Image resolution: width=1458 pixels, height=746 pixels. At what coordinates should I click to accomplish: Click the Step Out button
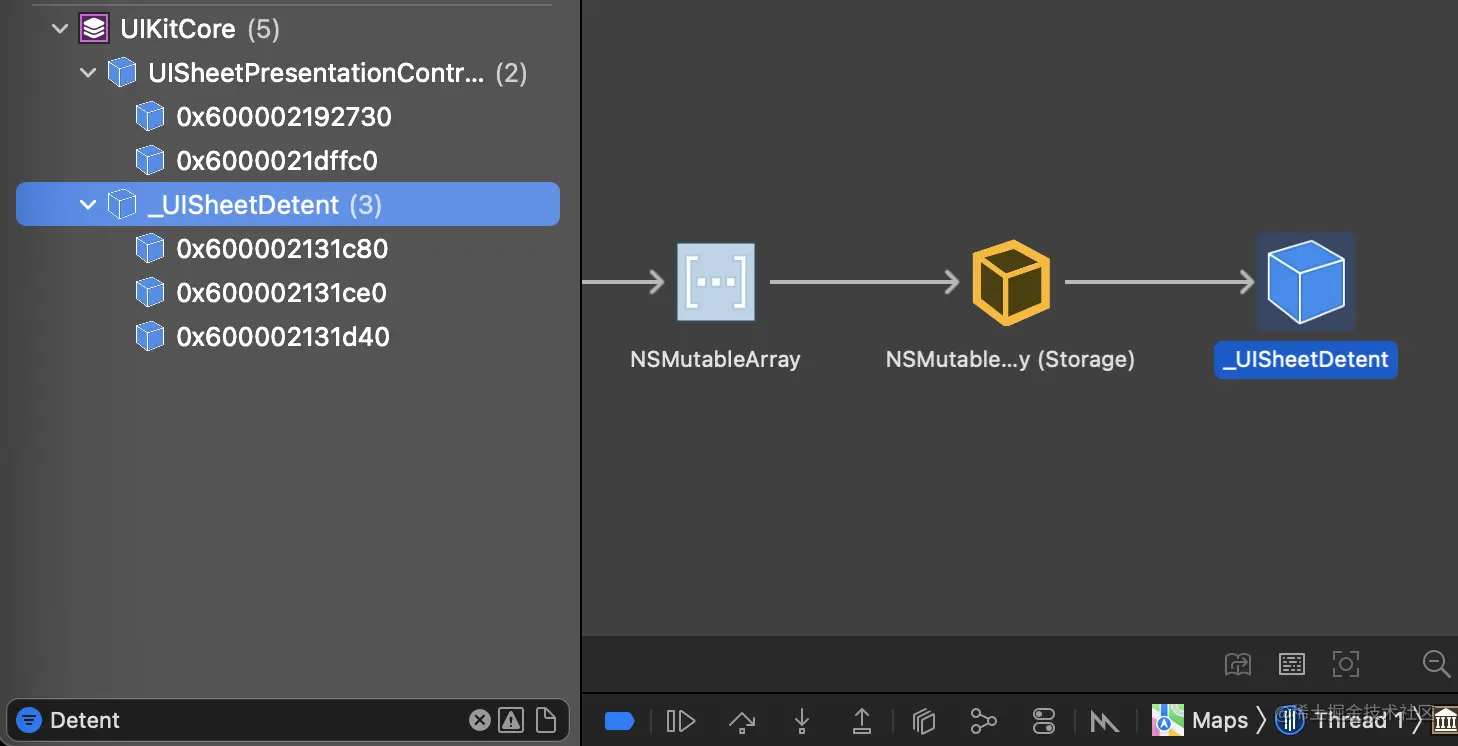862,721
